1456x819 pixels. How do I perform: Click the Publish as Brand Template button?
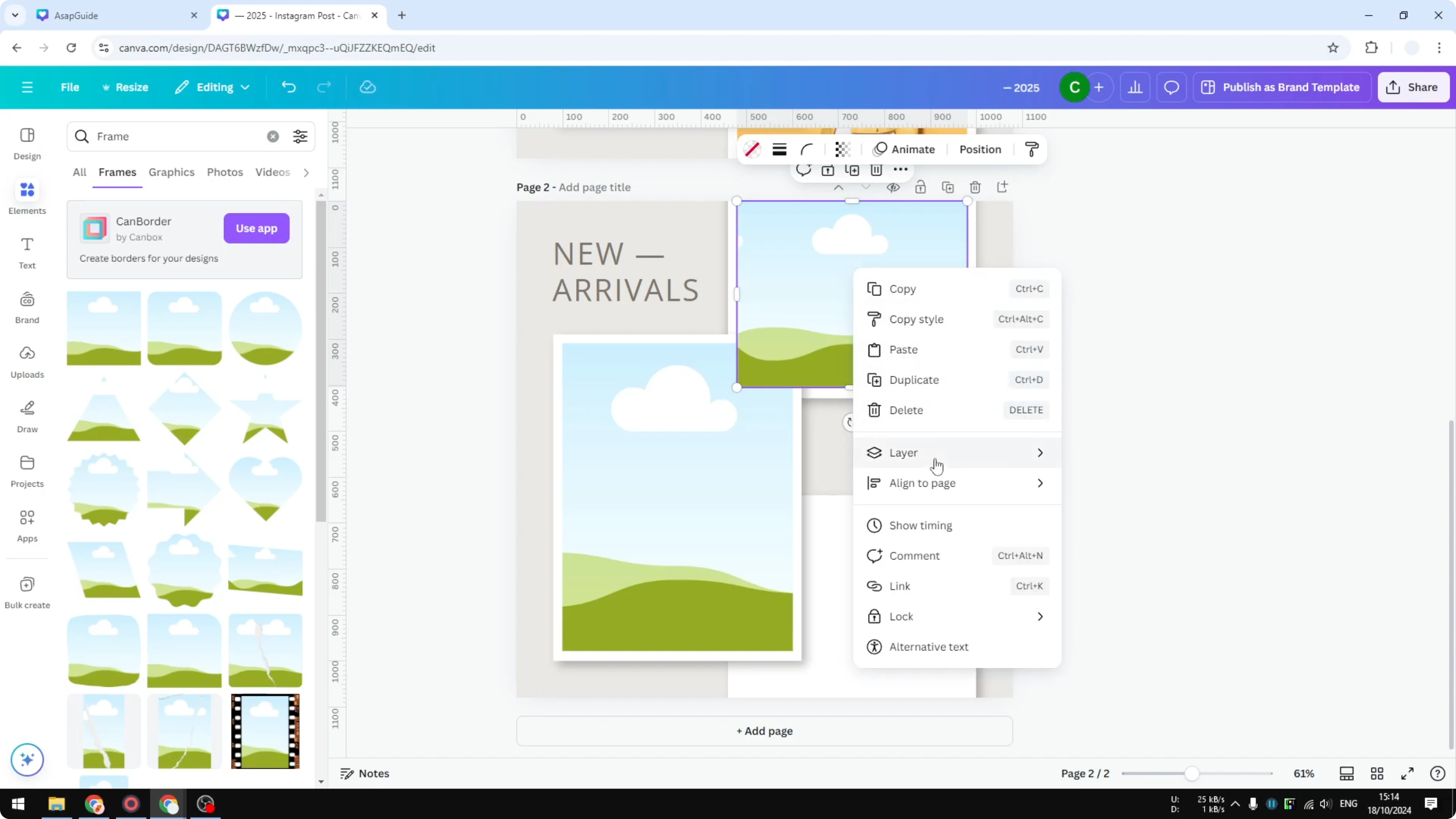(1282, 87)
